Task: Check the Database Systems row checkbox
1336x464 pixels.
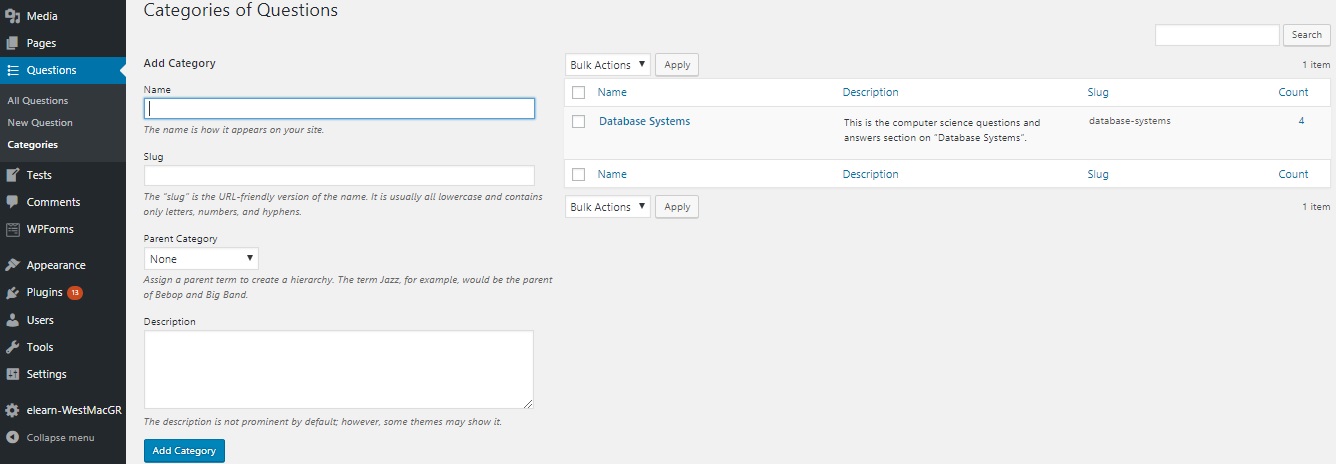Action: (x=578, y=122)
